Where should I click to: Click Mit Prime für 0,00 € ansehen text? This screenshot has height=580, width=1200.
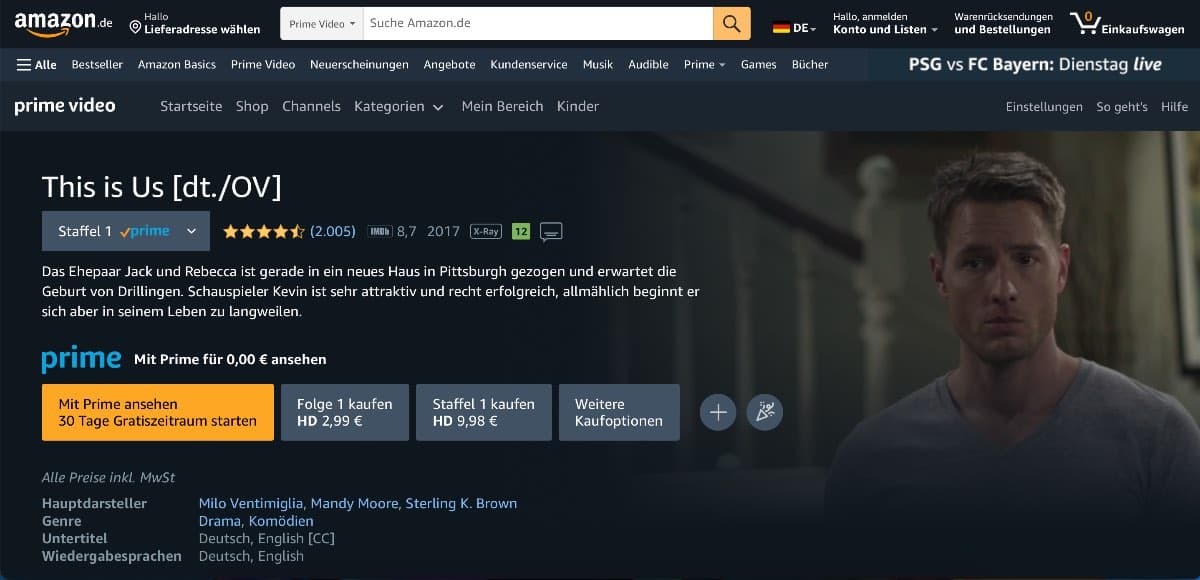[x=230, y=359]
